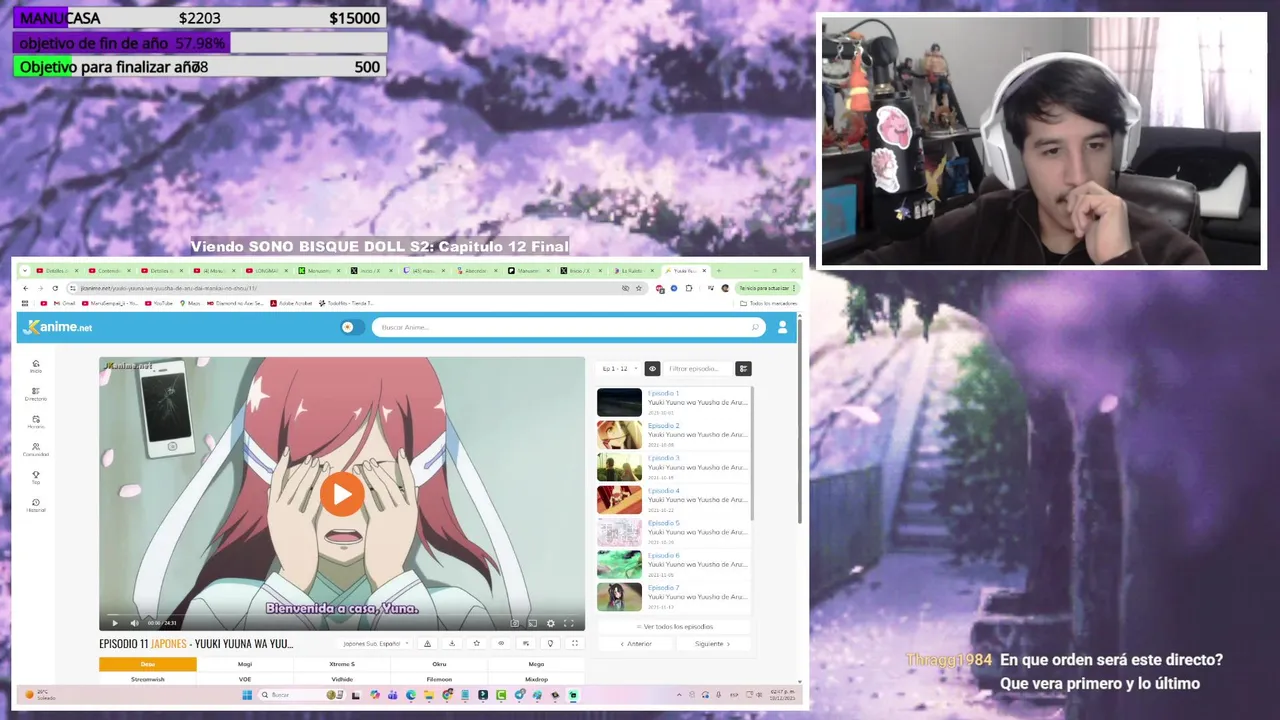Viewport: 1280px width, 720px height.
Task: Toggle the eye icon beside episode range
Action: coord(652,369)
